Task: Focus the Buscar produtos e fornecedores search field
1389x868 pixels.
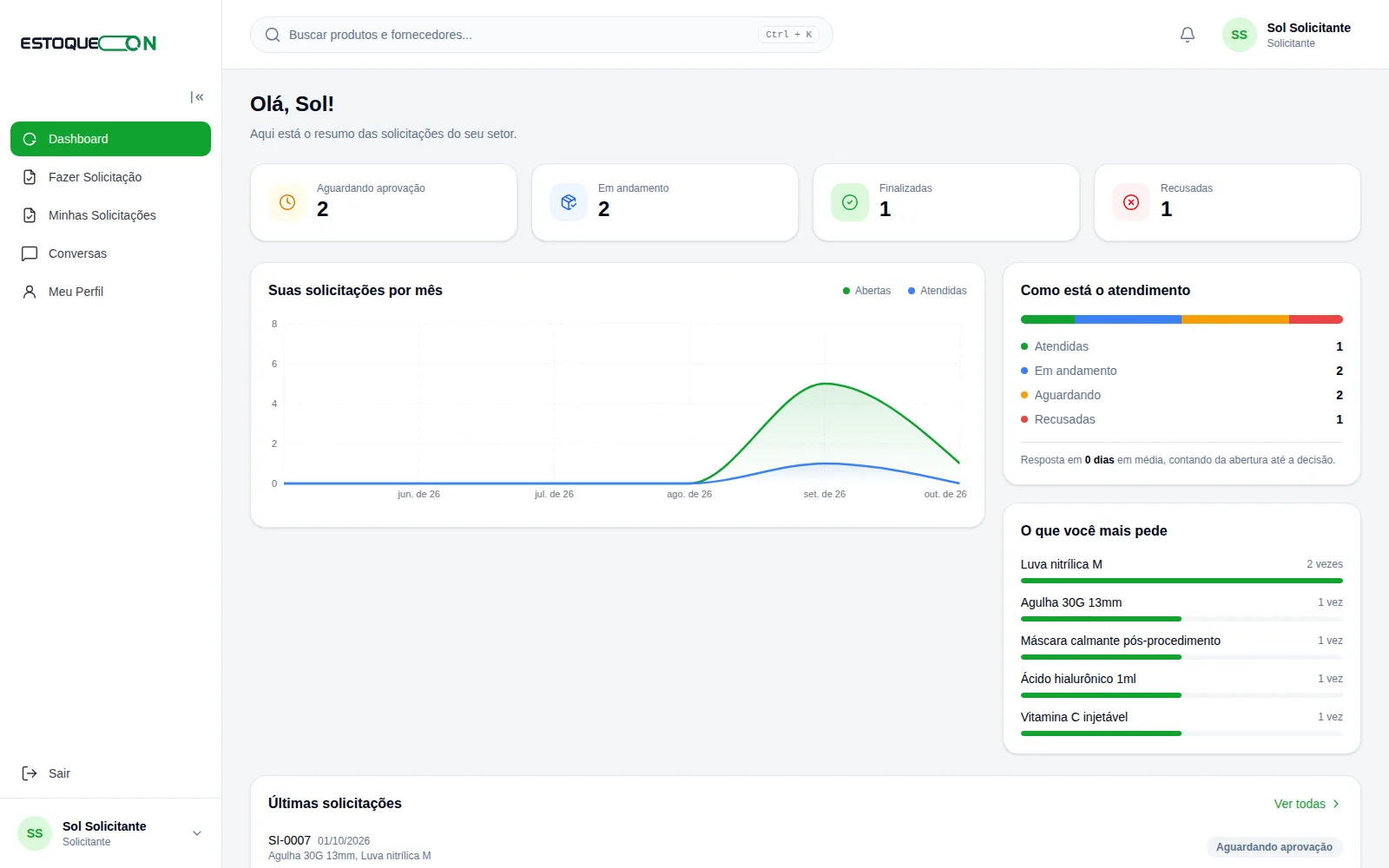Action: coord(542,35)
